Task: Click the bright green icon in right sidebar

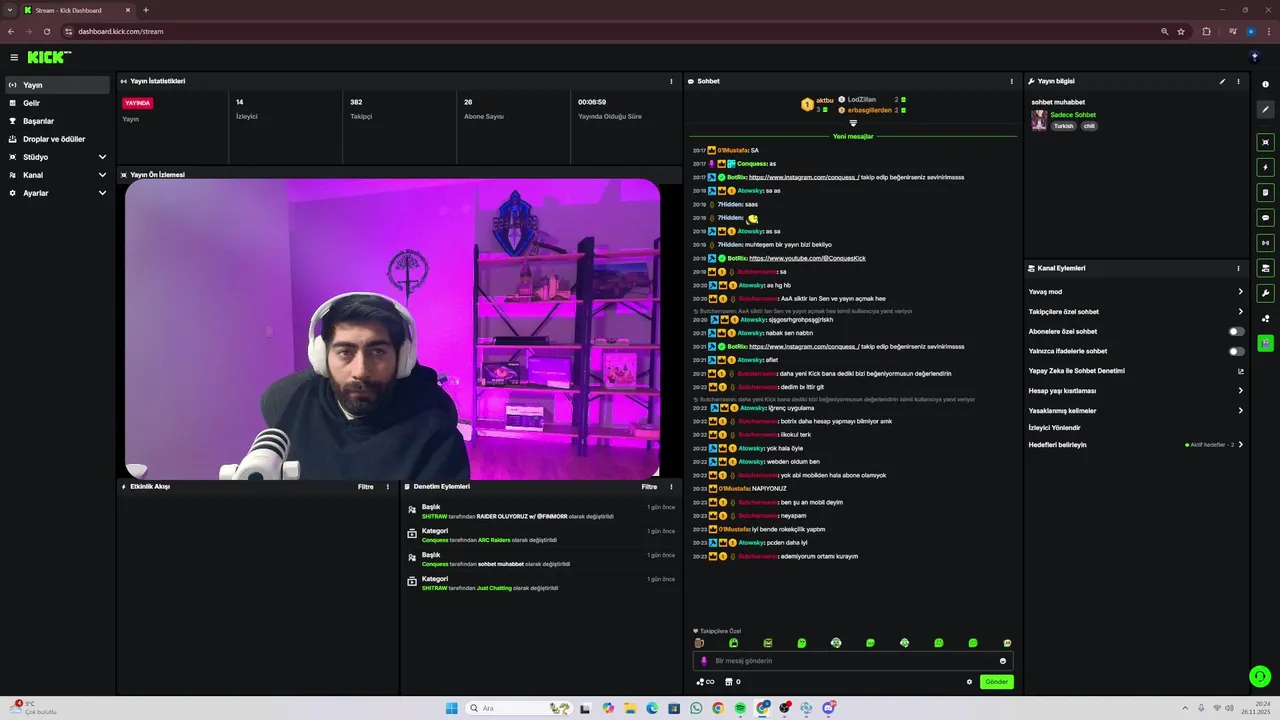Action: [x=1265, y=343]
